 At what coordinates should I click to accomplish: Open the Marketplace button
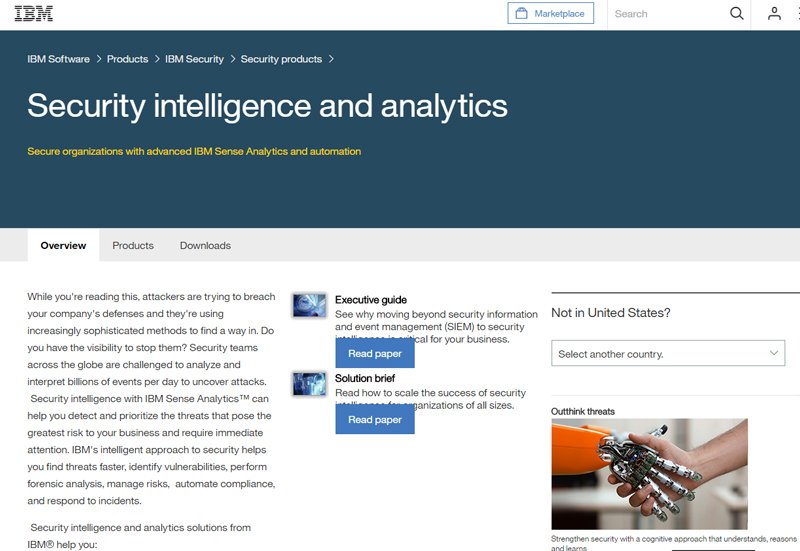[551, 13]
